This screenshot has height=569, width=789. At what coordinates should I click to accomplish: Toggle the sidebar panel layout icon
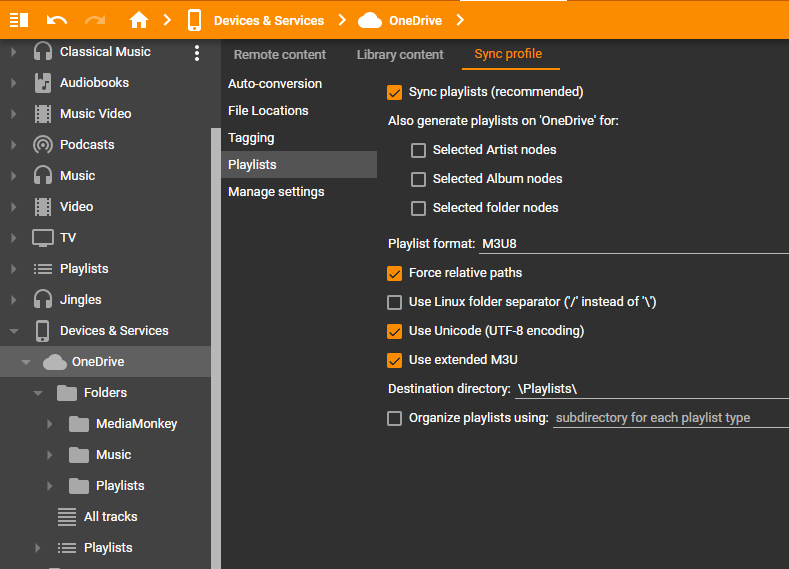18,20
